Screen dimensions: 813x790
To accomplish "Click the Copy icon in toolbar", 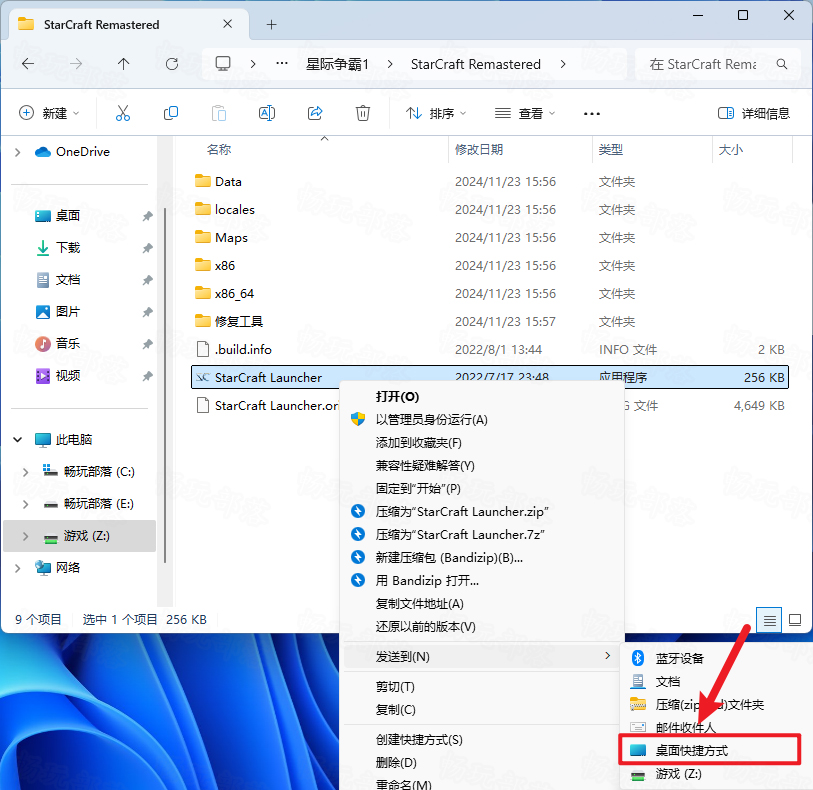I will pos(171,113).
